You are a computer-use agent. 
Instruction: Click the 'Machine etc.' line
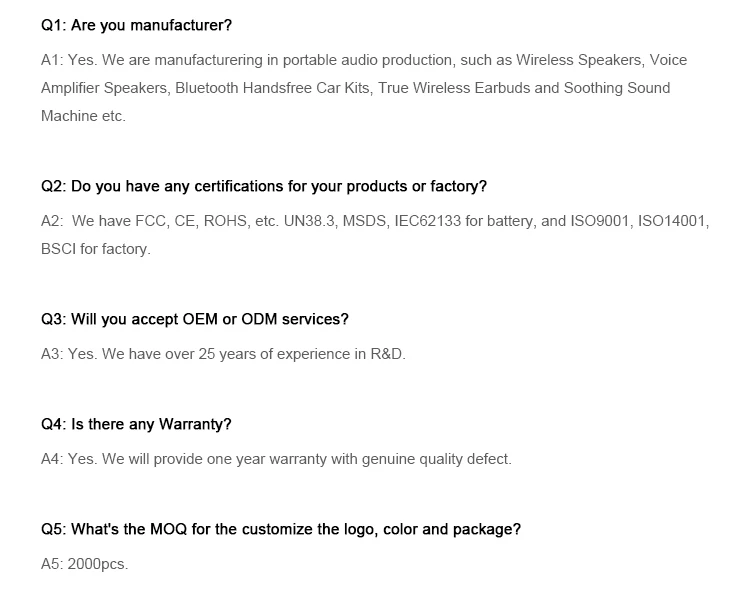coord(83,116)
